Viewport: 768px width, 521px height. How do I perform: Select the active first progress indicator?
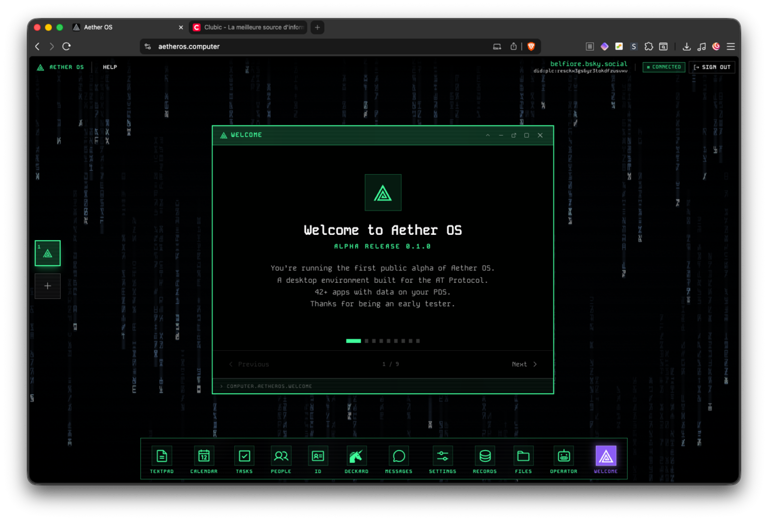point(353,341)
